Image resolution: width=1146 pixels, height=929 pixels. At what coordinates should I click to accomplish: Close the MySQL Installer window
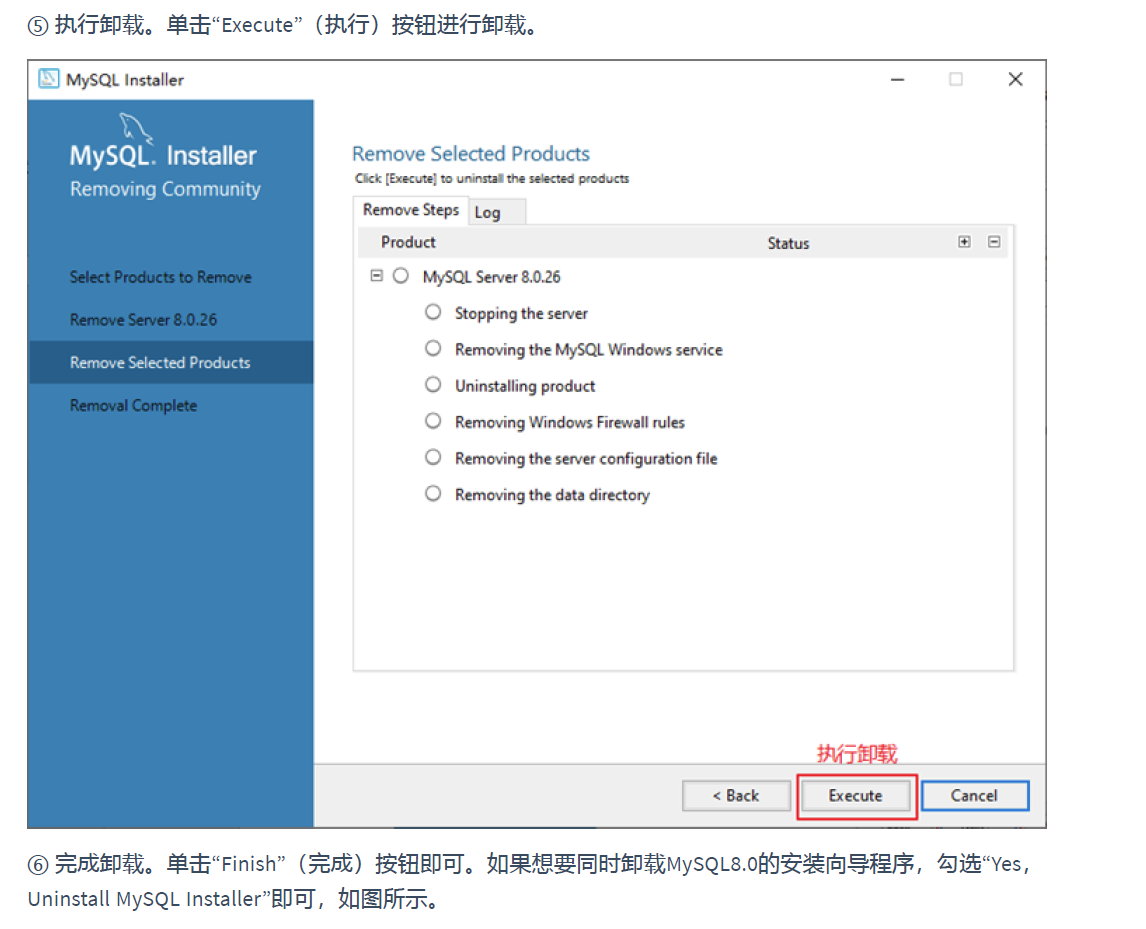point(1015,79)
